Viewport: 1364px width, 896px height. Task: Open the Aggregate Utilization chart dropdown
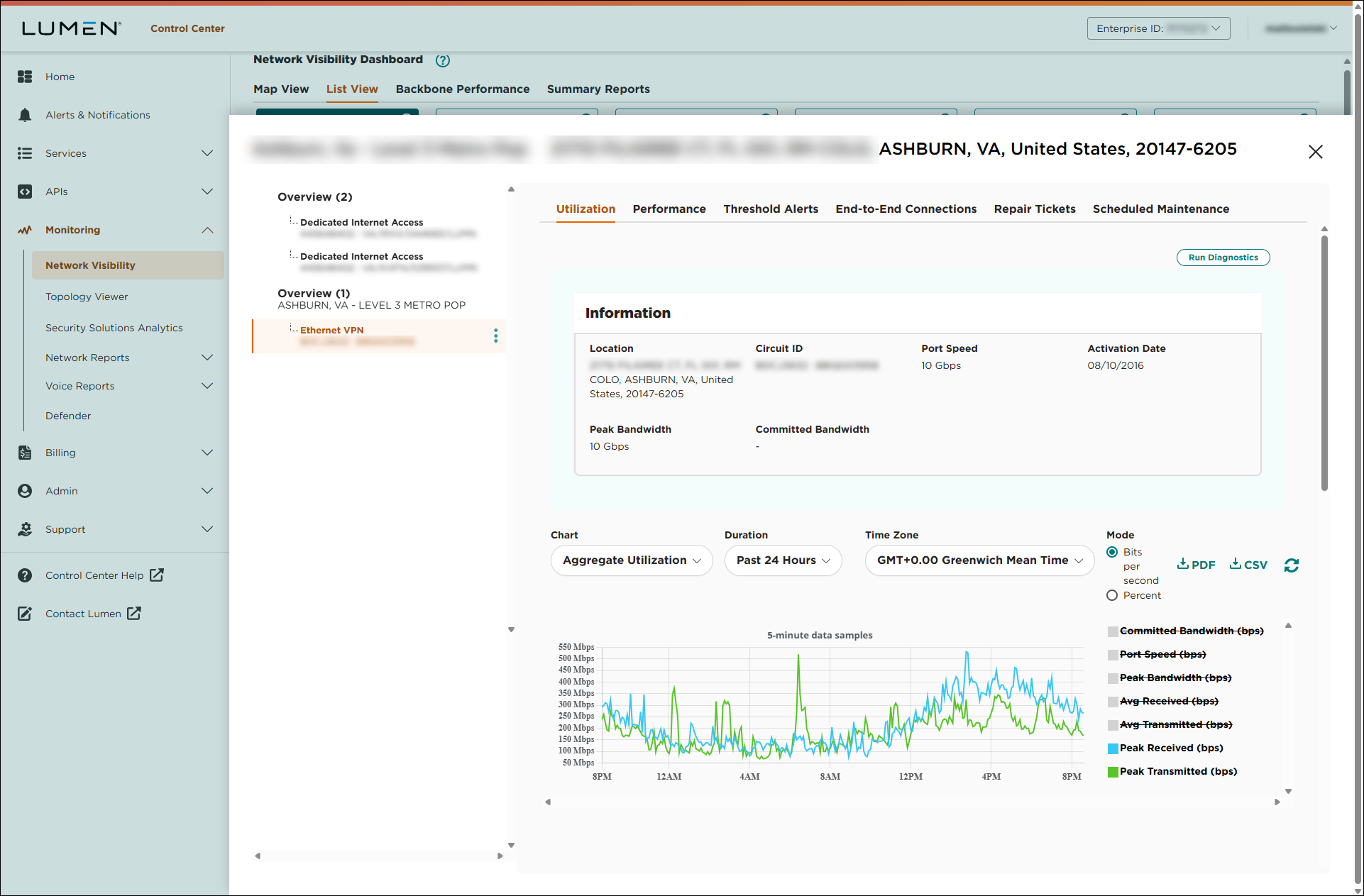click(630, 560)
